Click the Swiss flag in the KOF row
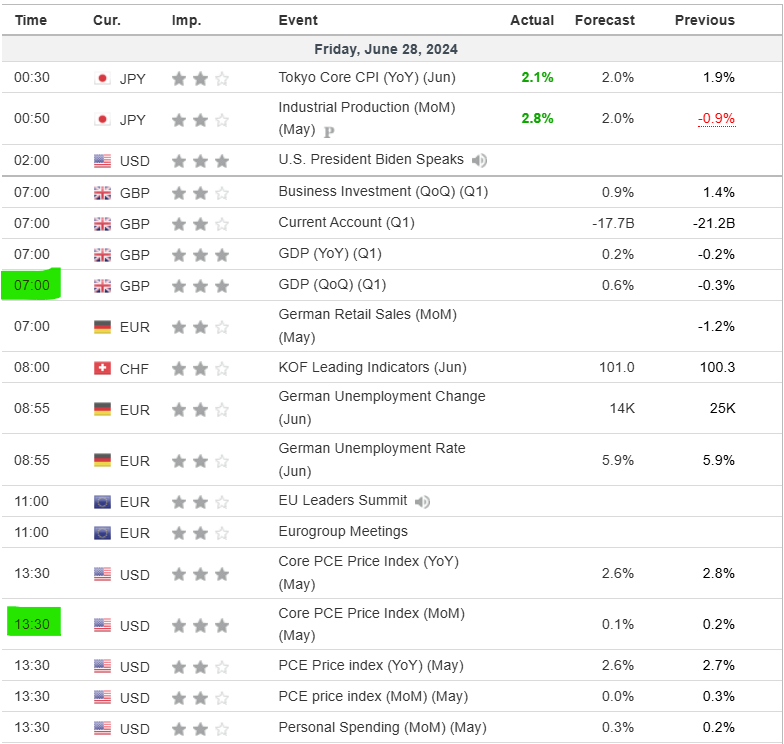 click(x=102, y=368)
